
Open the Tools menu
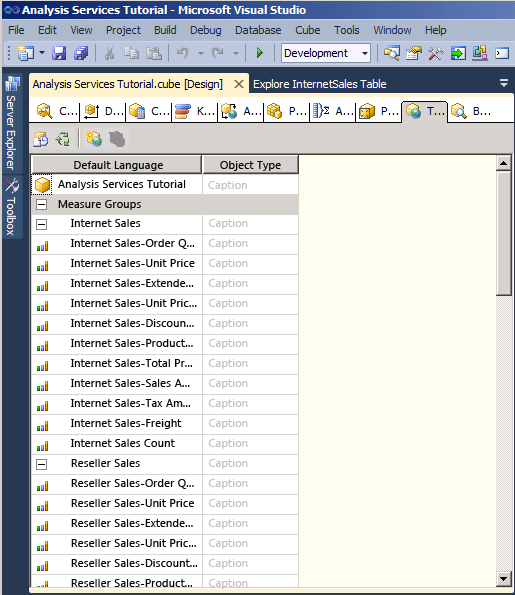pyautogui.click(x=346, y=30)
